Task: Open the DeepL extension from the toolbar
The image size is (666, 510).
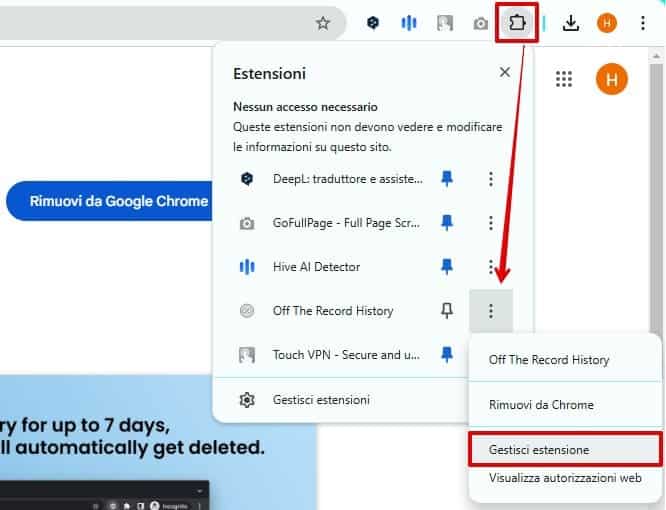Action: tap(373, 23)
